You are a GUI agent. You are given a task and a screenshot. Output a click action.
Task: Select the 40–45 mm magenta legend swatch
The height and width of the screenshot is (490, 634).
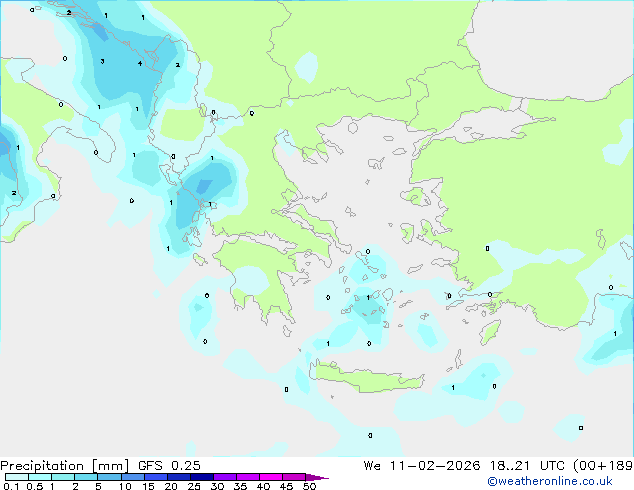271,477
